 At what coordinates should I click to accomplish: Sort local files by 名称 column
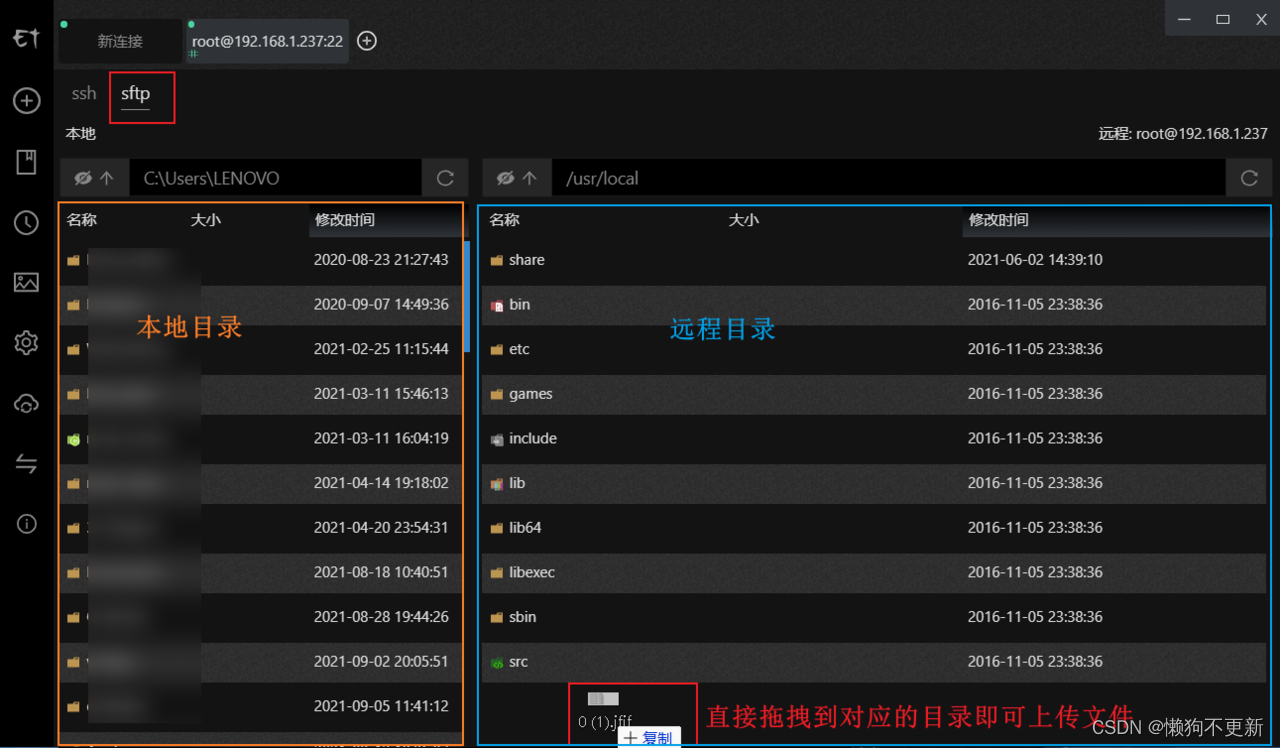pos(82,220)
